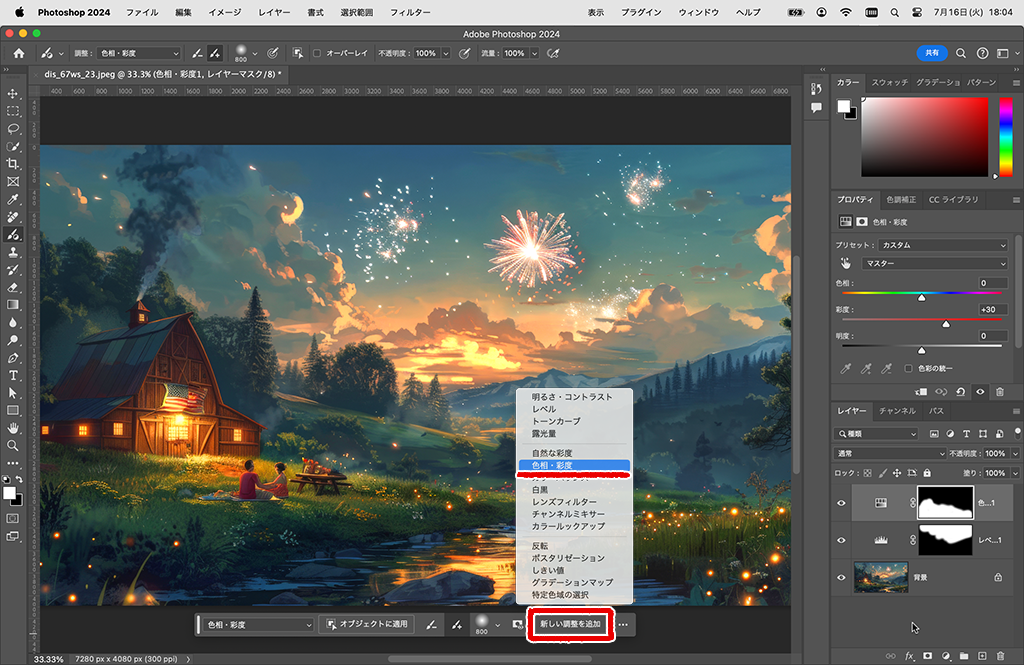1024x665 pixels.
Task: Open 色相・彩度 dropdown in contextual task bar
Action: pyautogui.click(x=259, y=624)
